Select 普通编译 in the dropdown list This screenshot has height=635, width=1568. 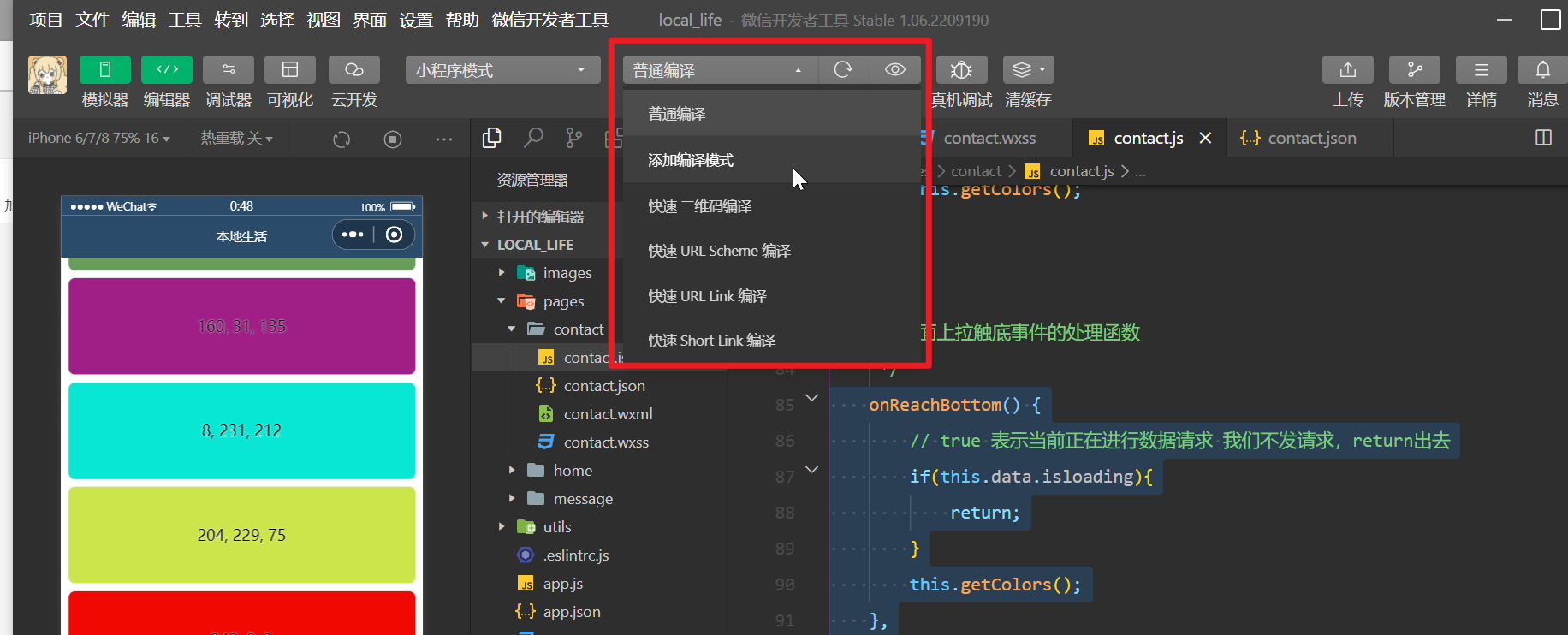(772, 114)
